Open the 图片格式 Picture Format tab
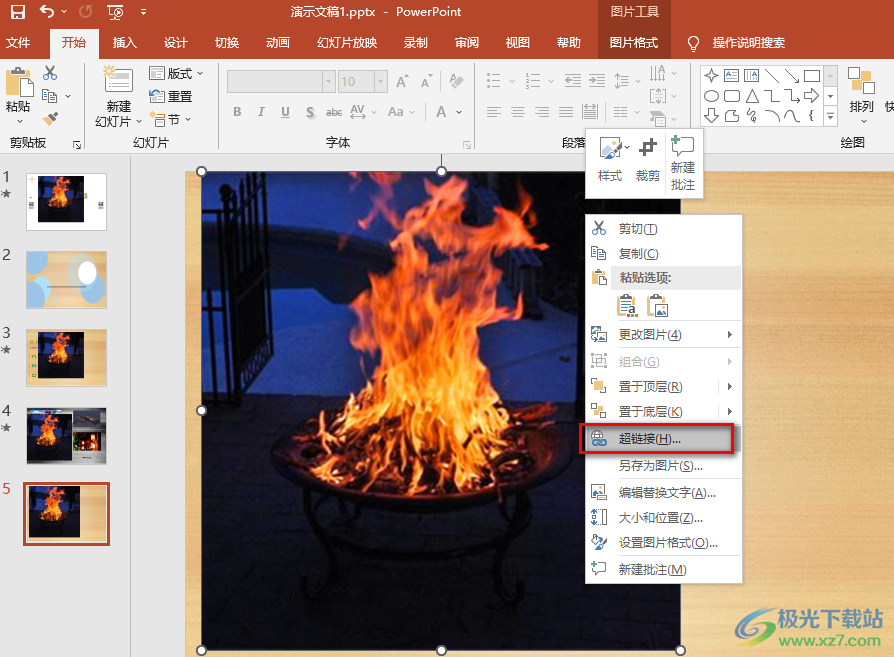Image resolution: width=894 pixels, height=657 pixels. click(634, 43)
